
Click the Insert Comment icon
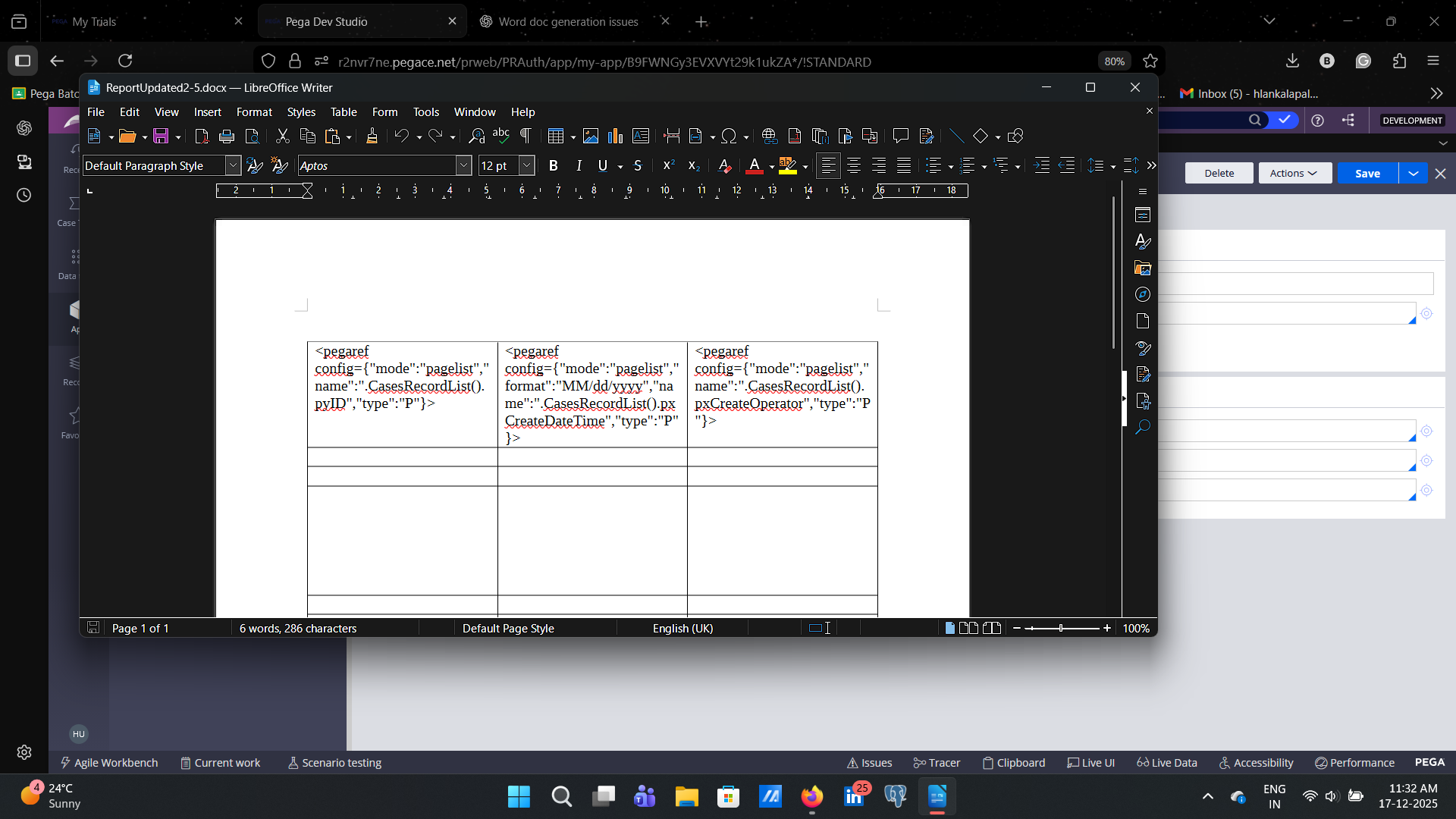pyautogui.click(x=901, y=136)
